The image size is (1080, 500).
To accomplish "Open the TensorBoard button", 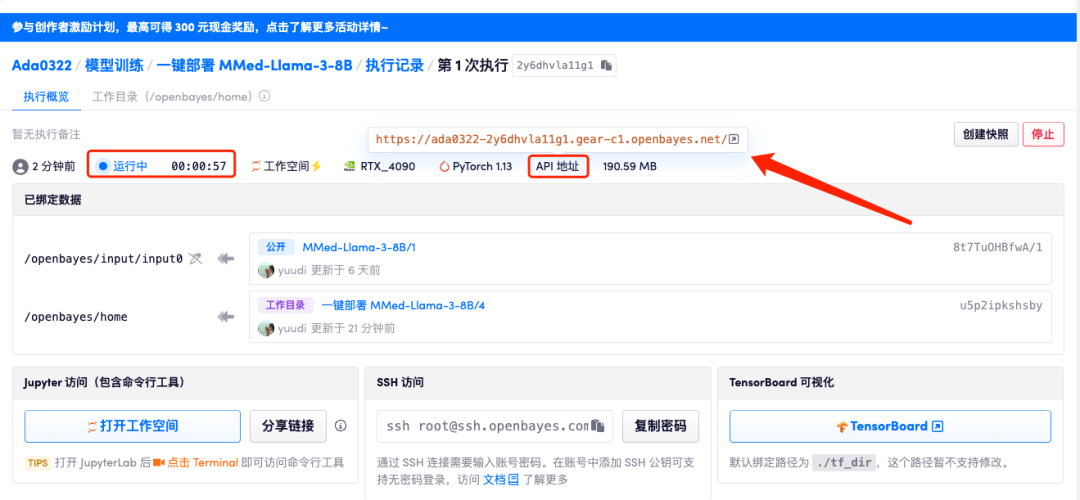I will pos(889,426).
